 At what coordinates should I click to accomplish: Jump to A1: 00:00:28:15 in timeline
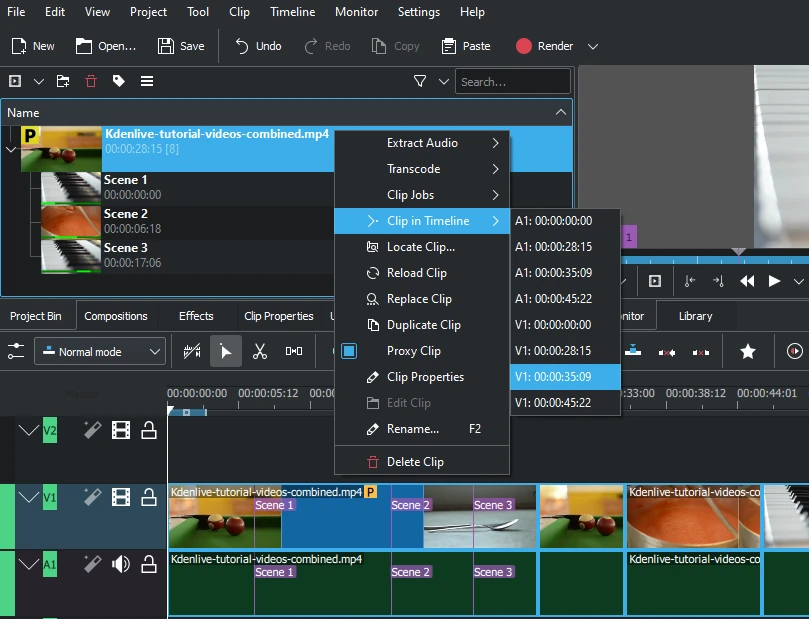(x=565, y=247)
